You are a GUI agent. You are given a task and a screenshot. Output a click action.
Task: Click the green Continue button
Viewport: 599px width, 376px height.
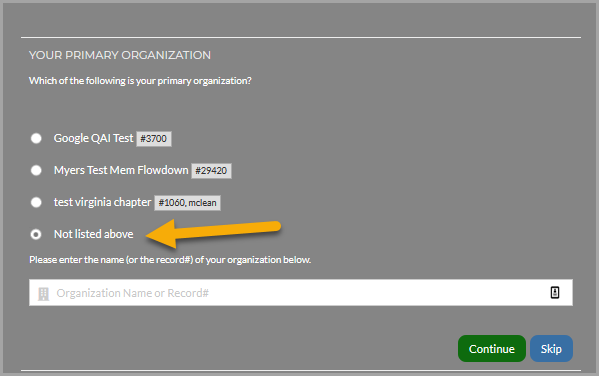(492, 348)
